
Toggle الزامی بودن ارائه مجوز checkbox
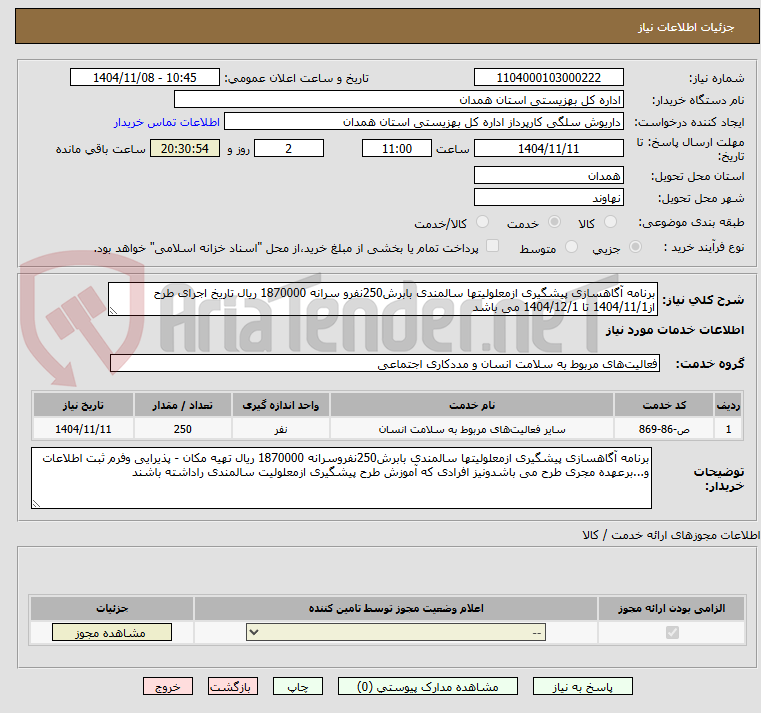pyautogui.click(x=672, y=632)
